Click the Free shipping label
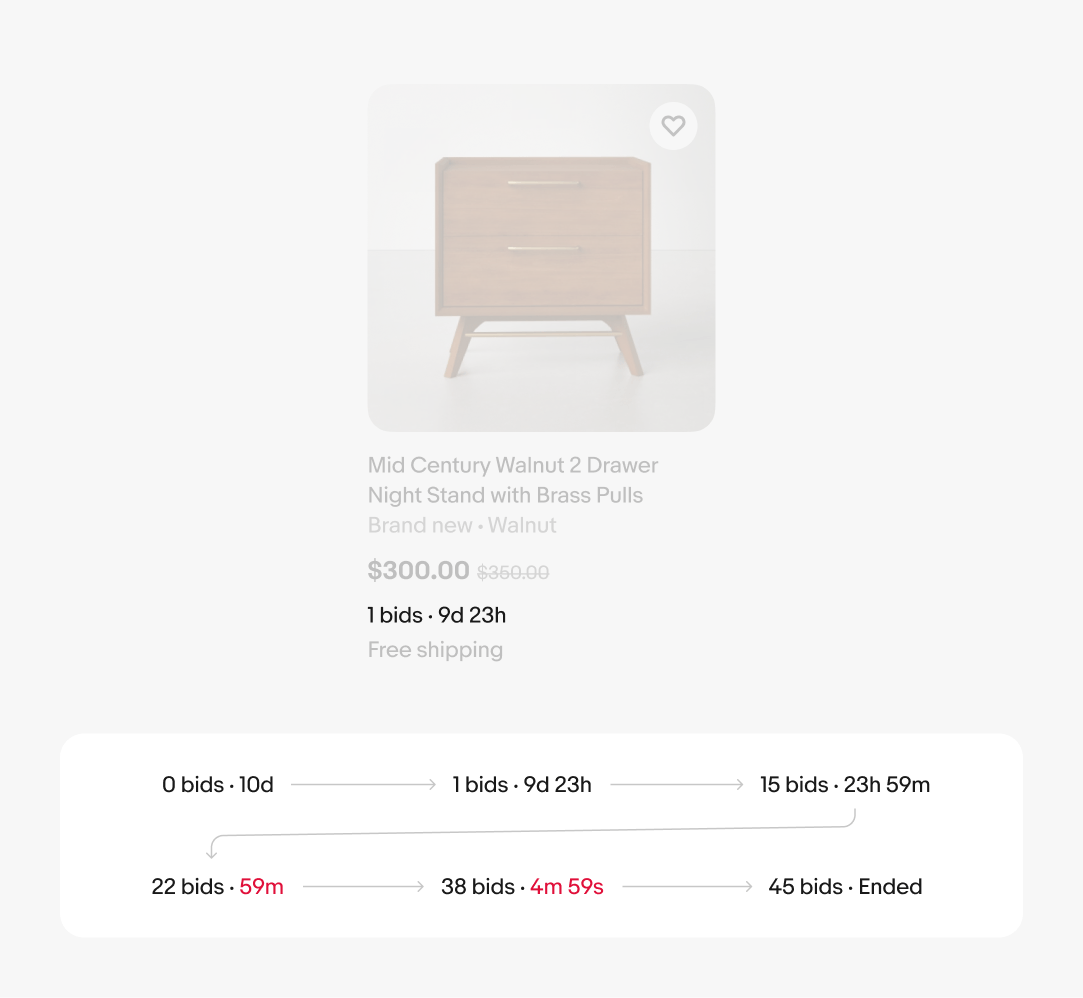 point(435,650)
